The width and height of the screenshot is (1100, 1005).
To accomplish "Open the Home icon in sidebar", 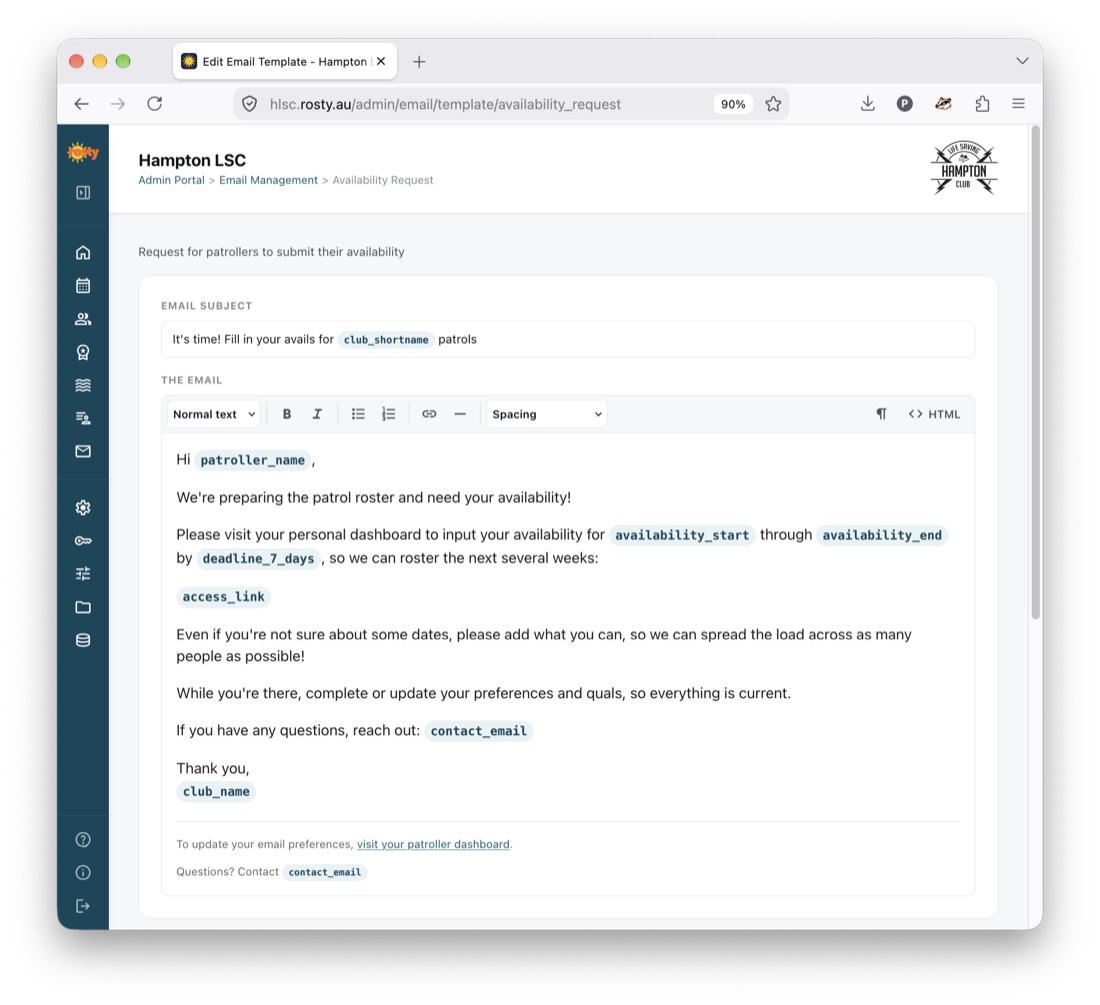I will point(83,252).
